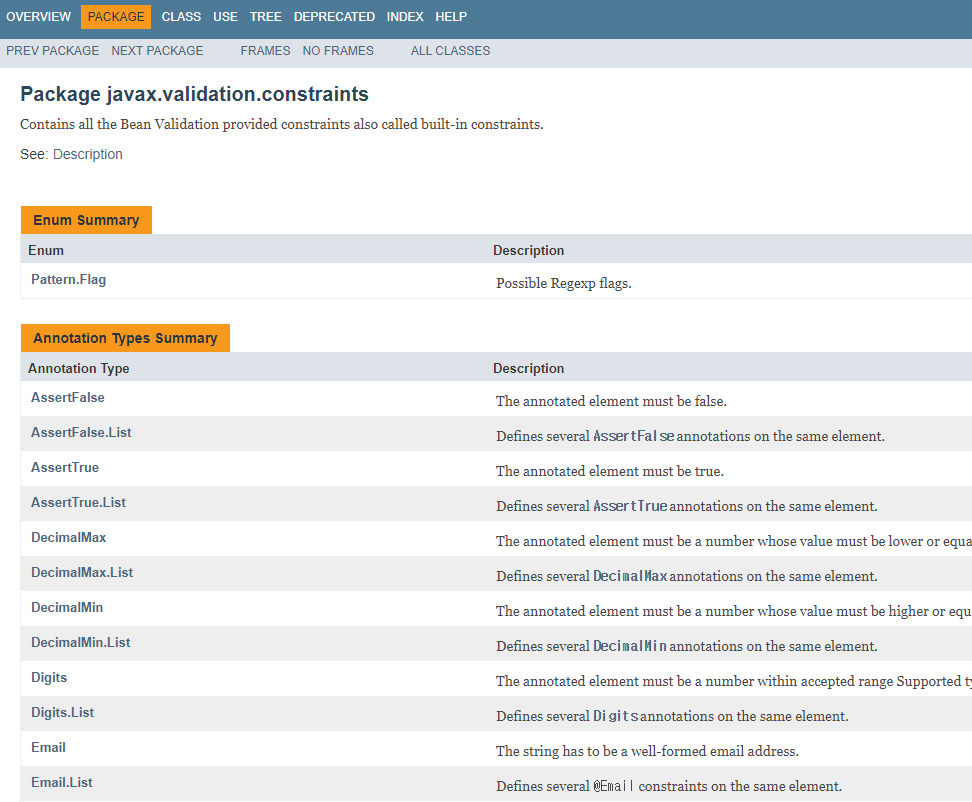This screenshot has width=972, height=802.
Task: Click 'Possible Regexp flags.' description text
Action: pos(563,283)
